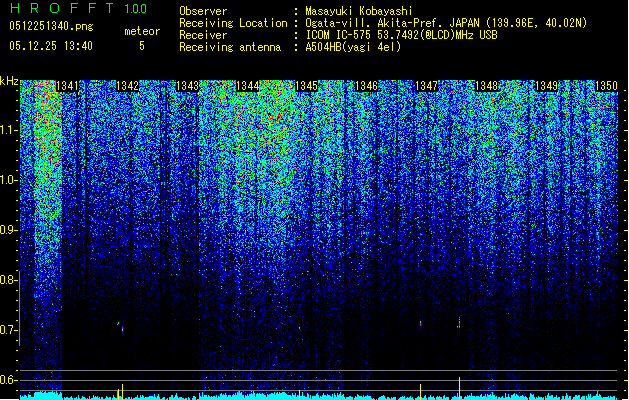Click the 1342 time marker

click(x=127, y=86)
